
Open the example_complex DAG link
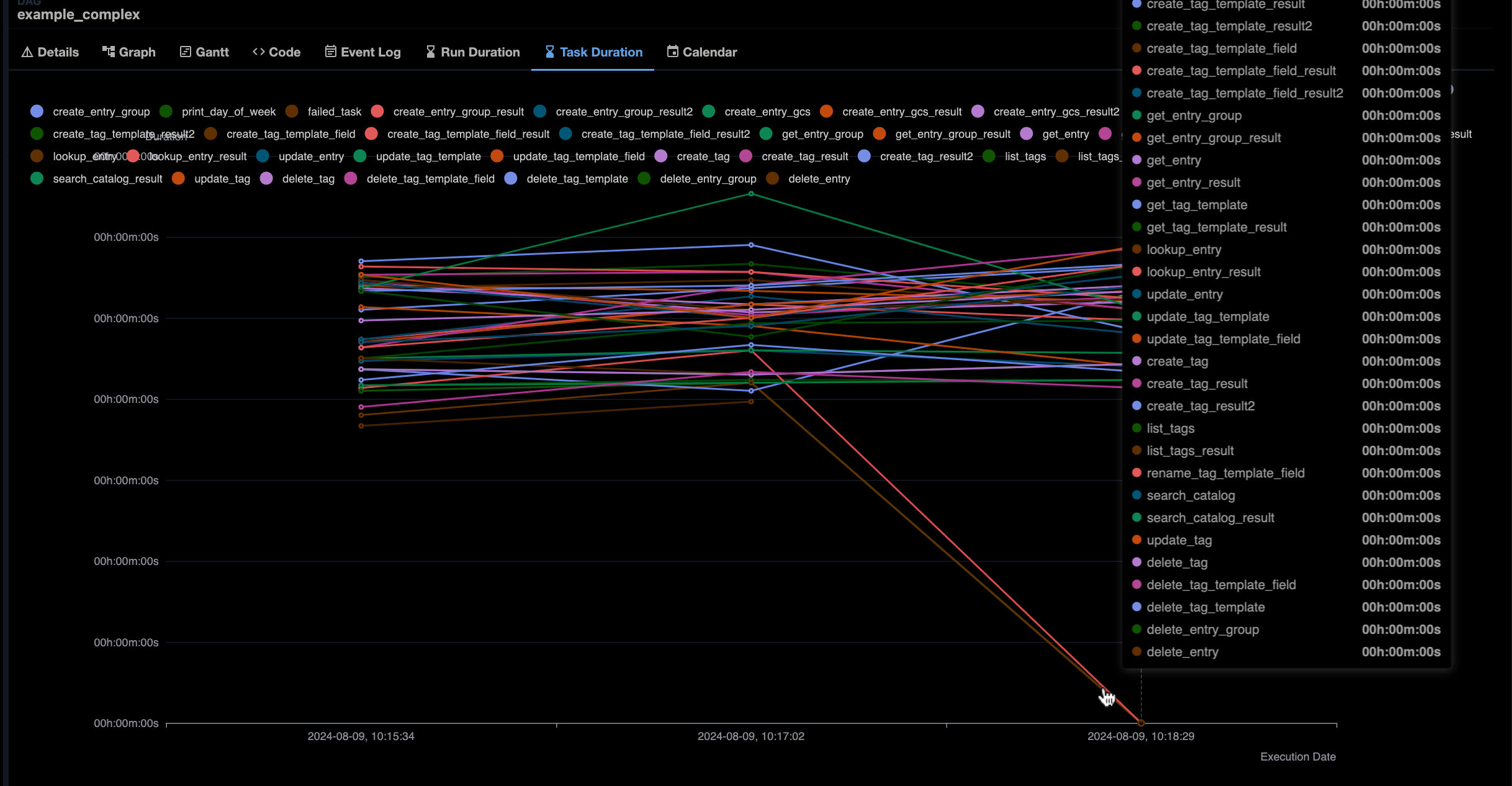point(78,14)
